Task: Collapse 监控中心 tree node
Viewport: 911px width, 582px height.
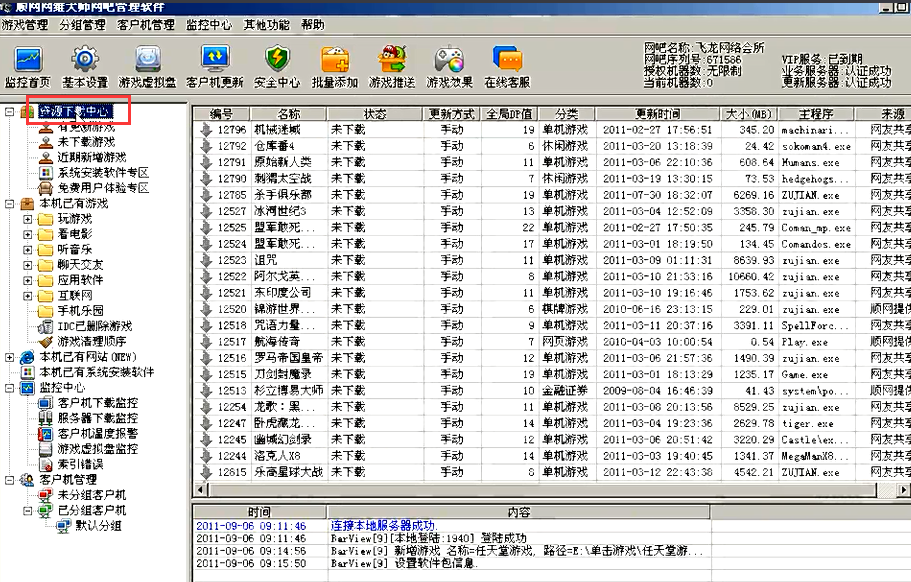Action: tap(9, 388)
